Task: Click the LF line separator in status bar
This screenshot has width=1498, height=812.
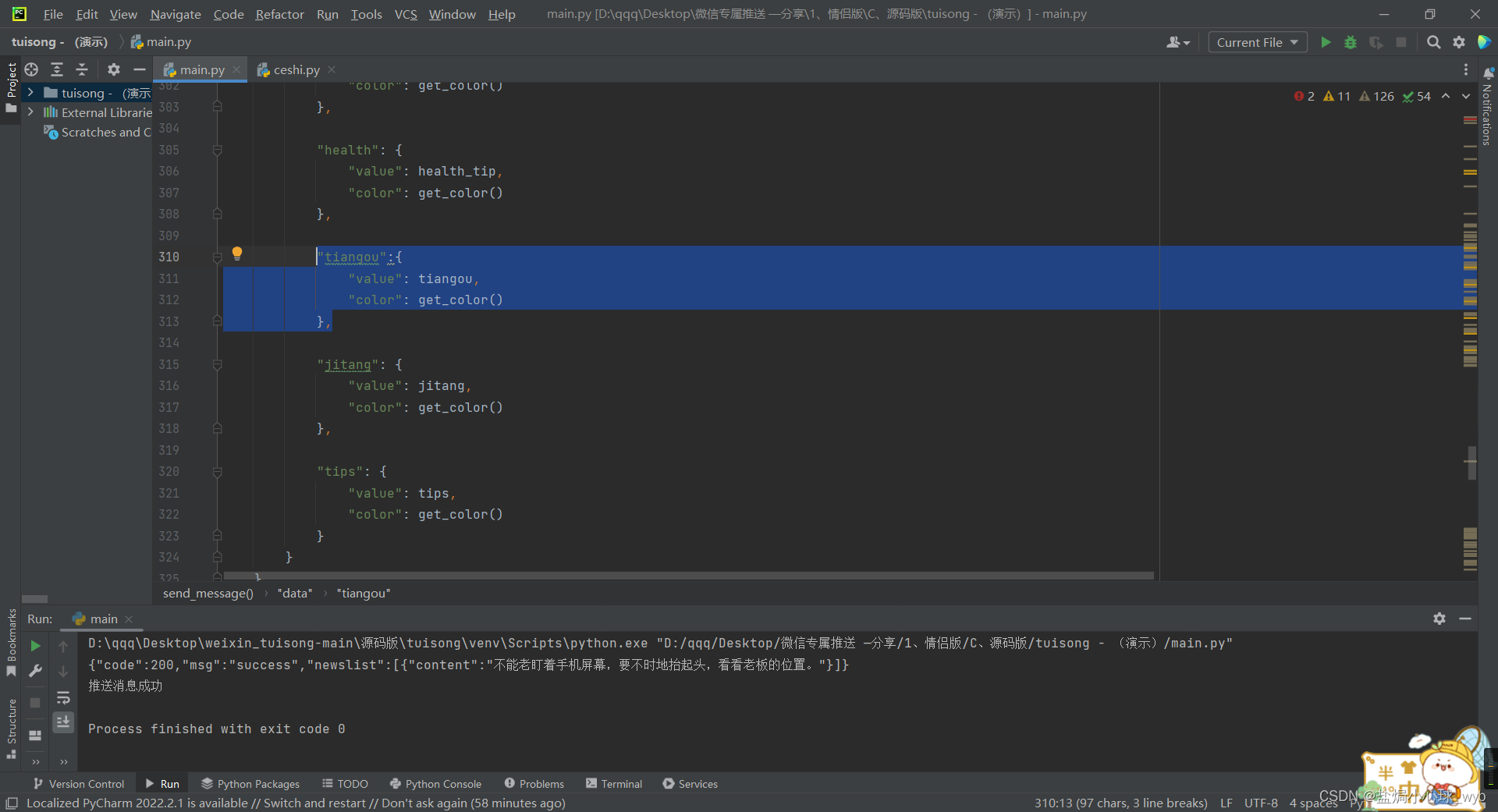Action: coord(1226,803)
